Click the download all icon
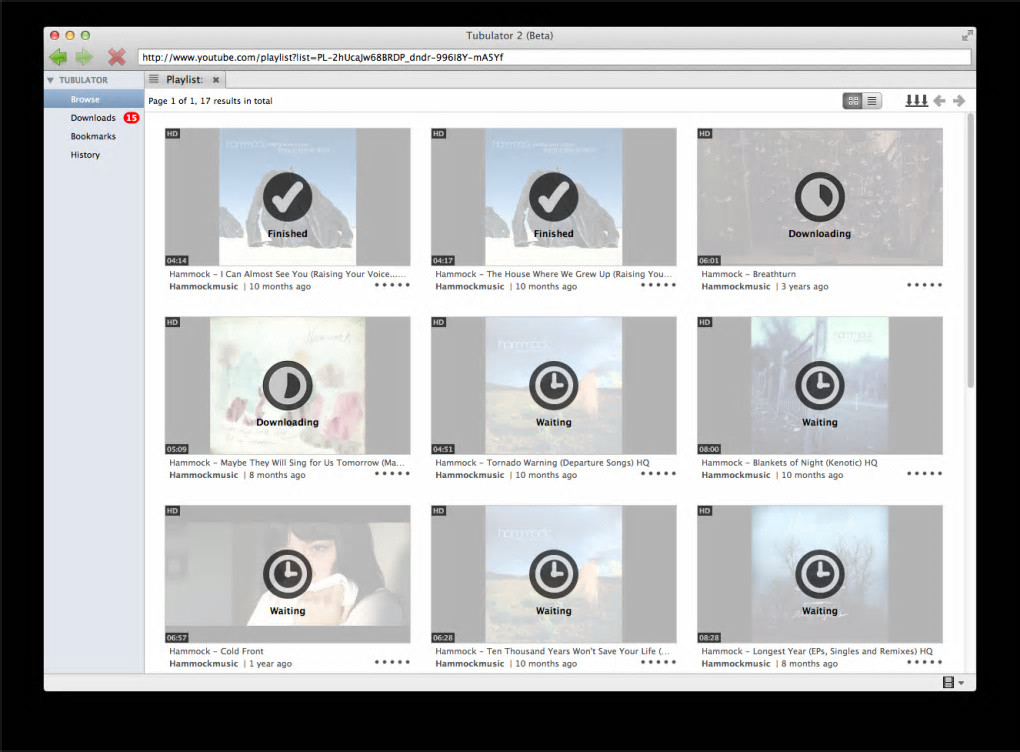This screenshot has width=1020, height=752. (x=917, y=101)
